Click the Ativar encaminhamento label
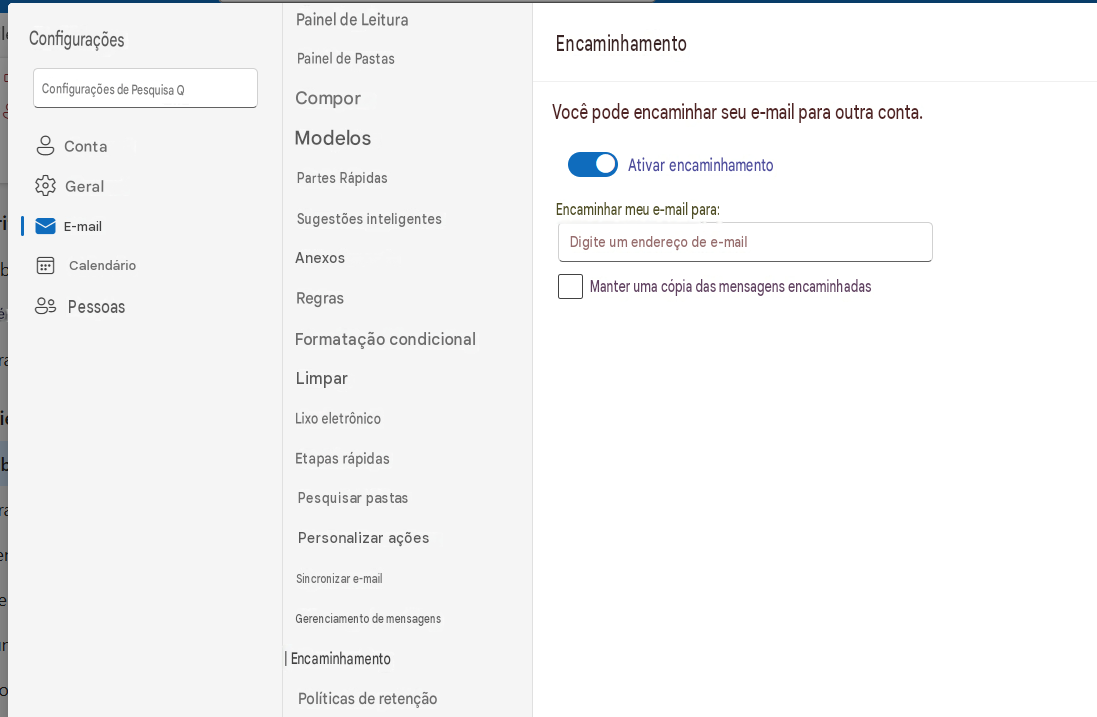The height and width of the screenshot is (717, 1097). (x=700, y=165)
